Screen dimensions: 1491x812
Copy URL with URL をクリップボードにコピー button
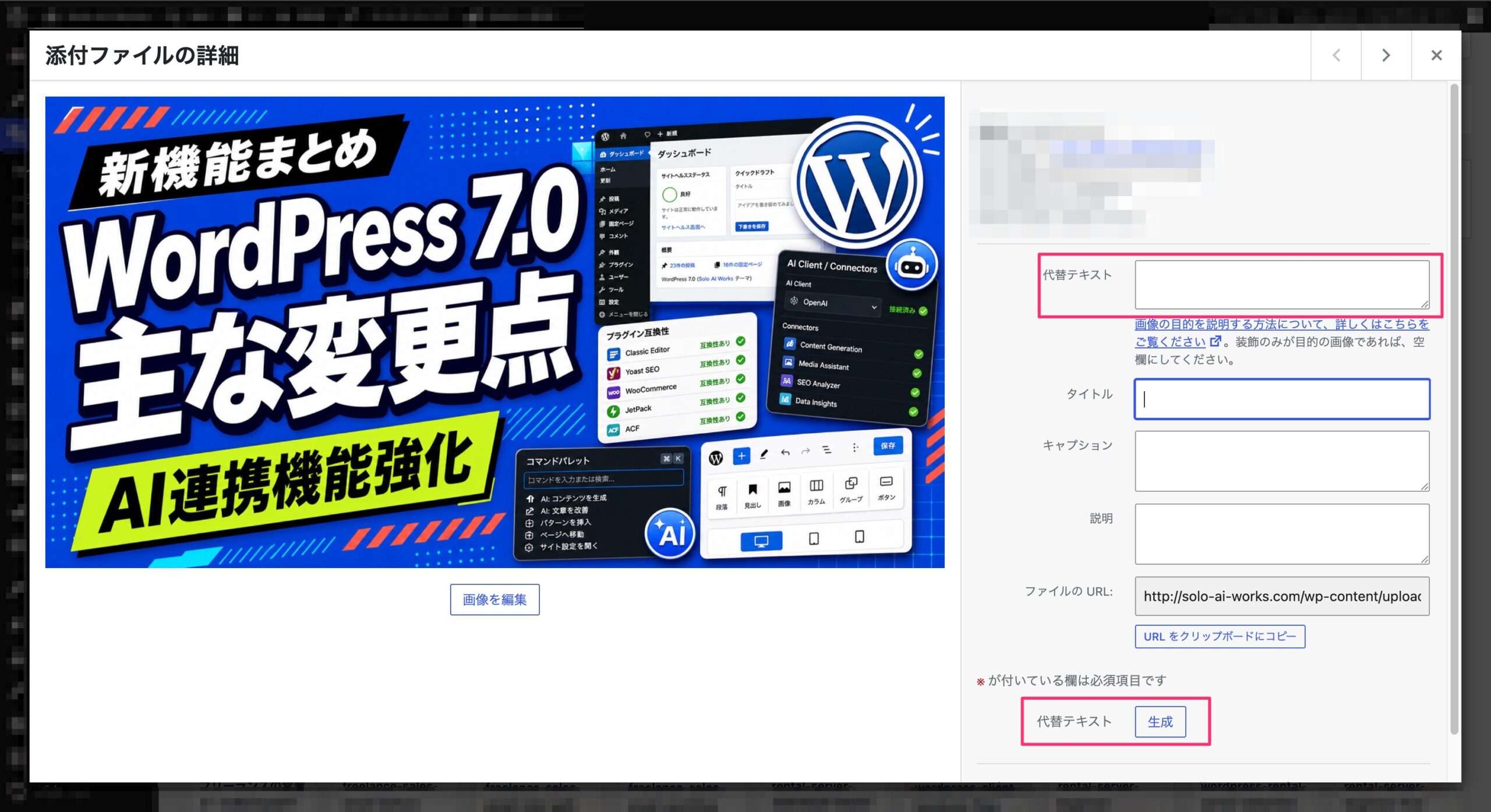pyautogui.click(x=1220, y=636)
